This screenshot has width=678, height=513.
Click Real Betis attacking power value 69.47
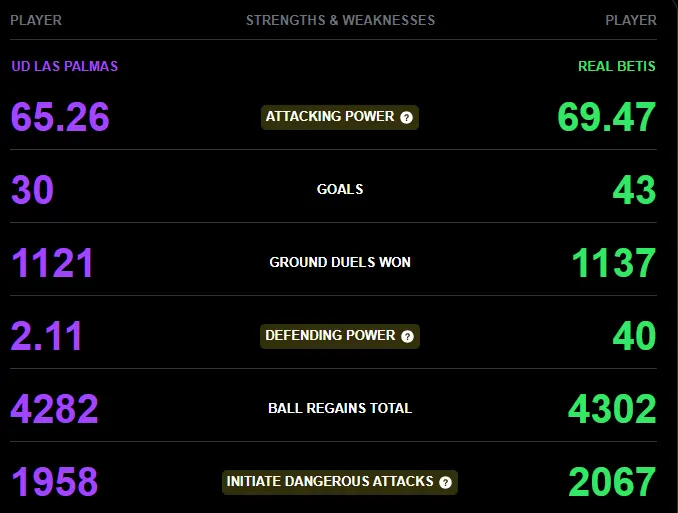607,117
